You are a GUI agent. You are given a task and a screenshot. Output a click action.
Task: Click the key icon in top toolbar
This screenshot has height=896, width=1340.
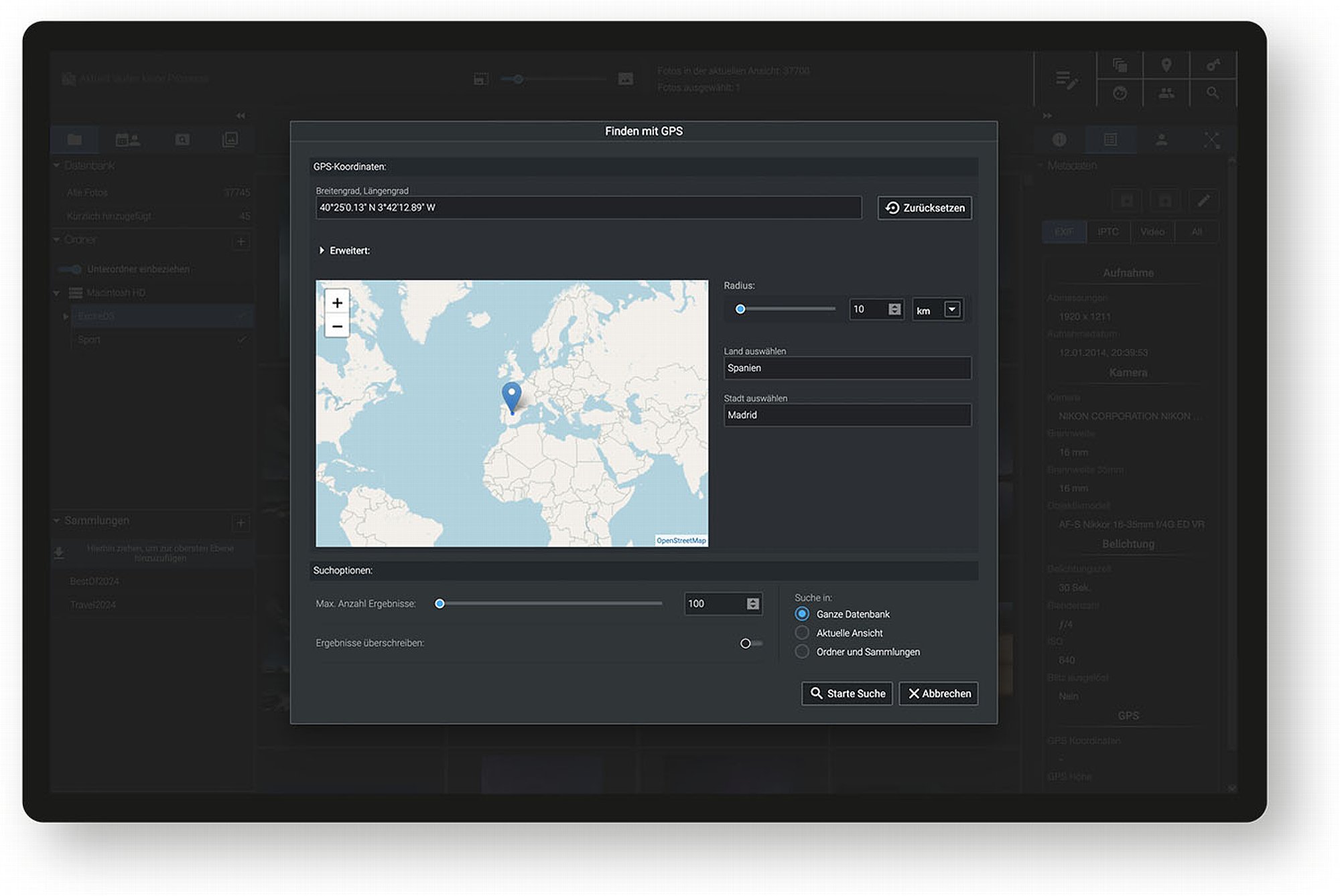(1213, 65)
